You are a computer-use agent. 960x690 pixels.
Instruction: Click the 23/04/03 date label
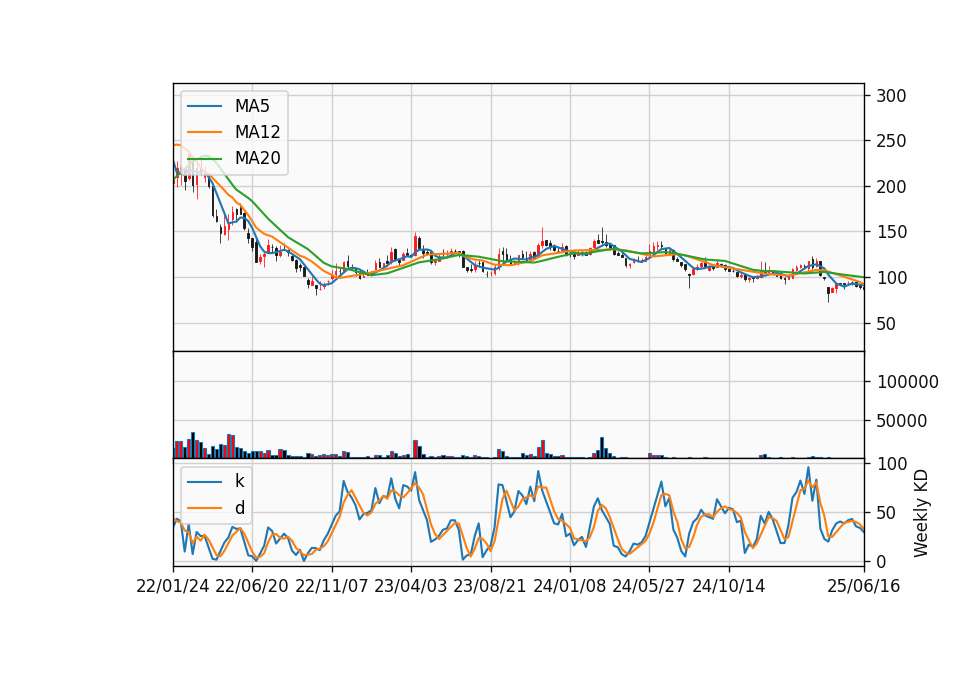411,586
